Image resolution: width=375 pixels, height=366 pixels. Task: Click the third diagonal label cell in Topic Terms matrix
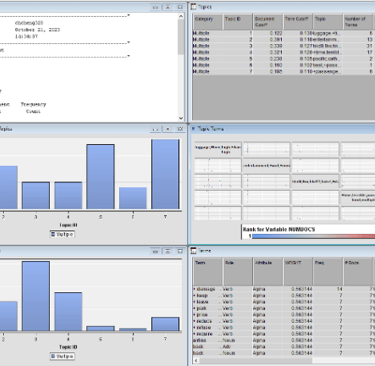tap(315, 182)
